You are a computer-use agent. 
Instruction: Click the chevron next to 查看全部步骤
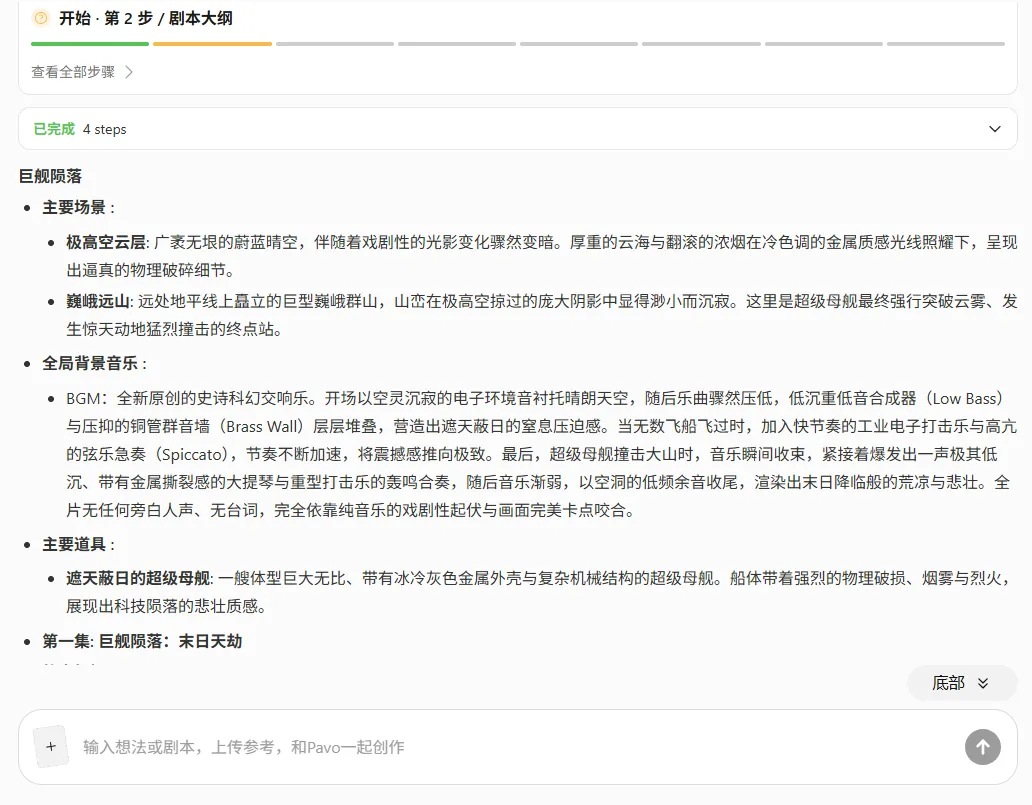click(x=129, y=72)
